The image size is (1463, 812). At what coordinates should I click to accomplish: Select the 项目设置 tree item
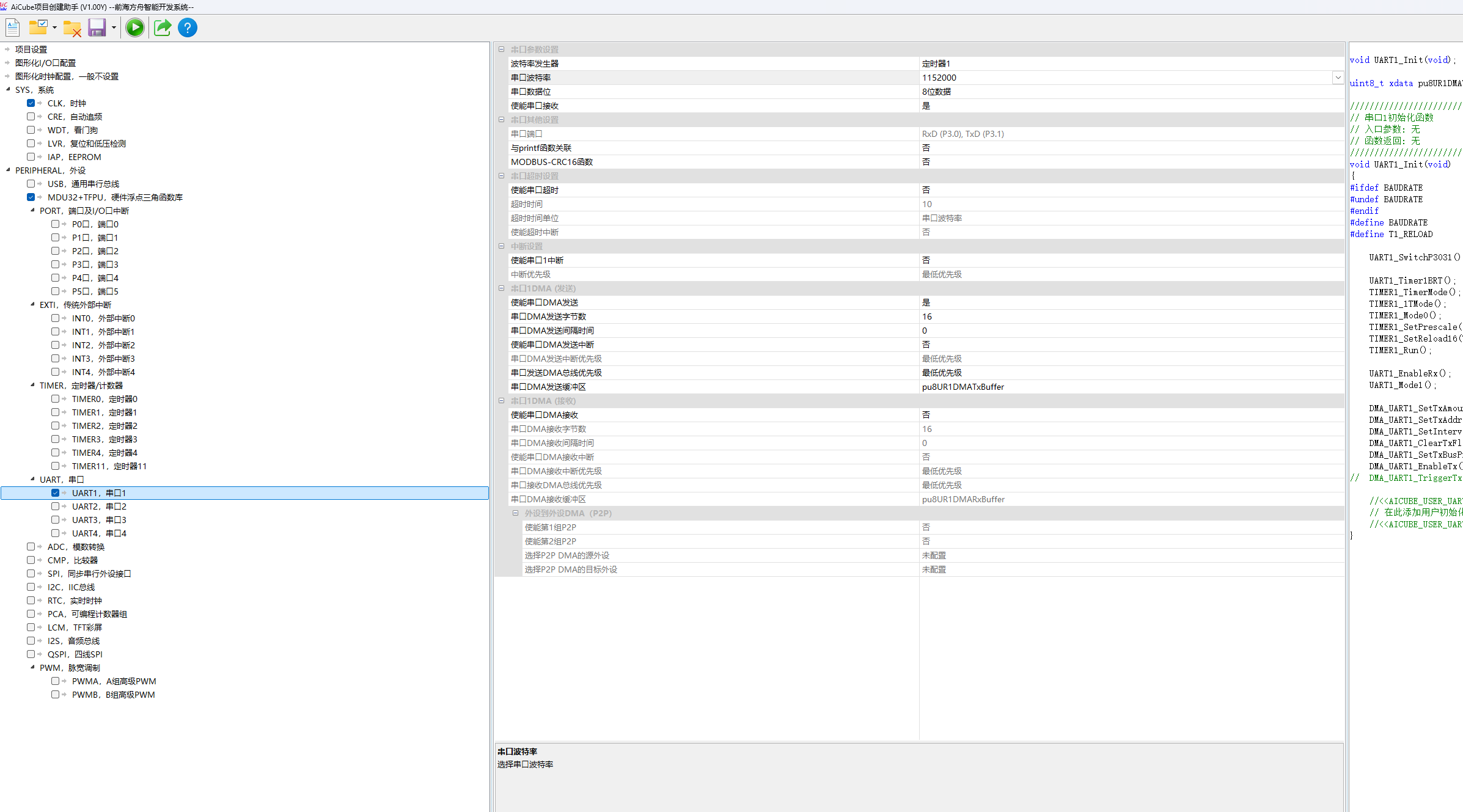pyautogui.click(x=31, y=49)
